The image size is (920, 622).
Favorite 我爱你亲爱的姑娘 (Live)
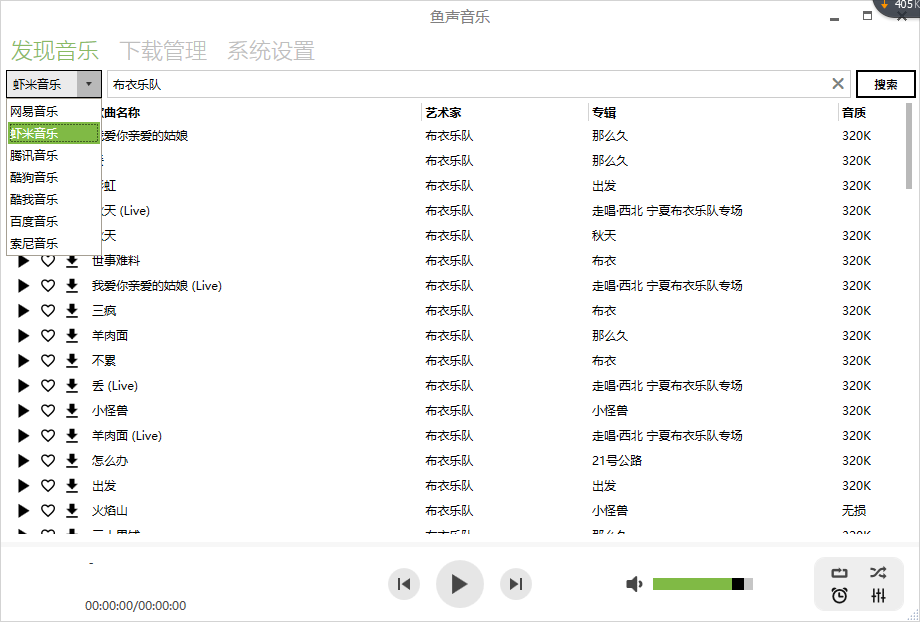click(48, 286)
